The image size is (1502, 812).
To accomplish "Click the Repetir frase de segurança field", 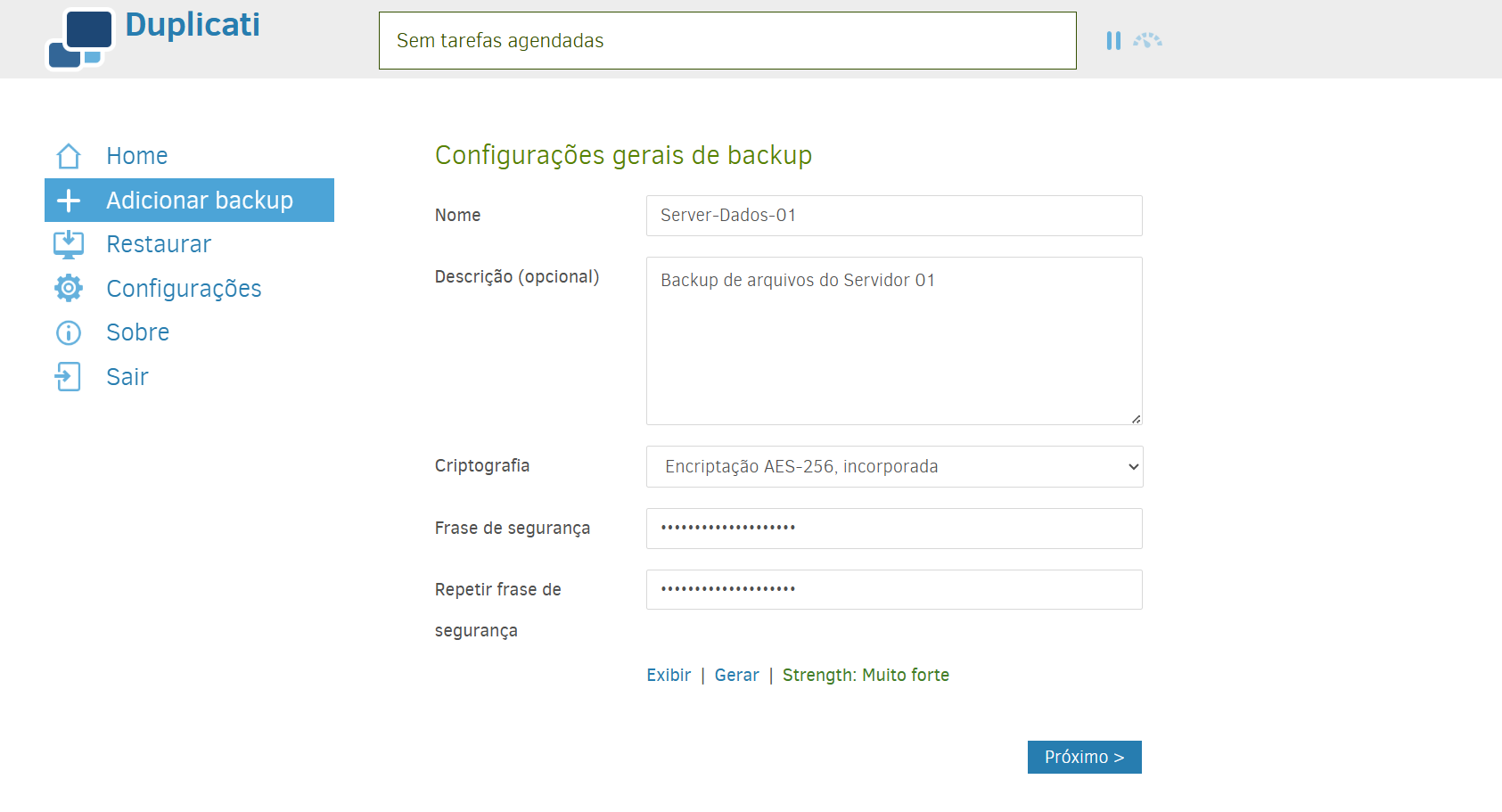I will [894, 590].
